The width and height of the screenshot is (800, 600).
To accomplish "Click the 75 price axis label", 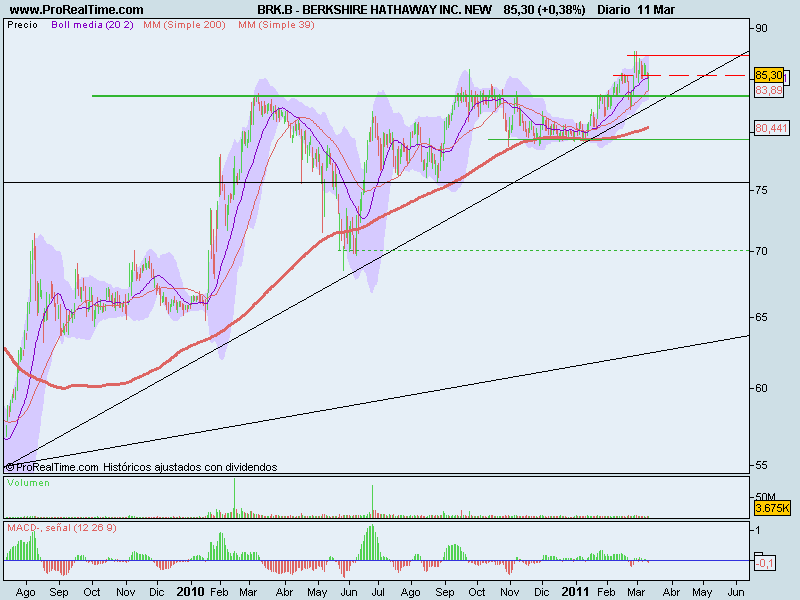I will [761, 190].
